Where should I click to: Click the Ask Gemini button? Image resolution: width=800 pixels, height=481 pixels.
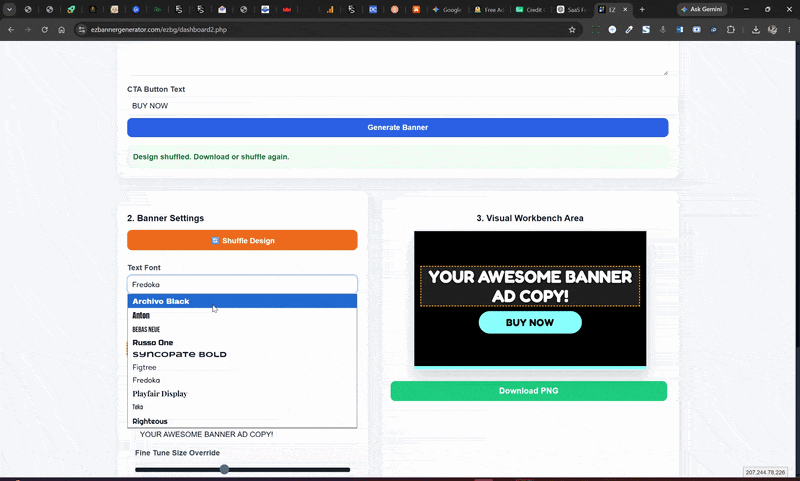click(x=702, y=9)
